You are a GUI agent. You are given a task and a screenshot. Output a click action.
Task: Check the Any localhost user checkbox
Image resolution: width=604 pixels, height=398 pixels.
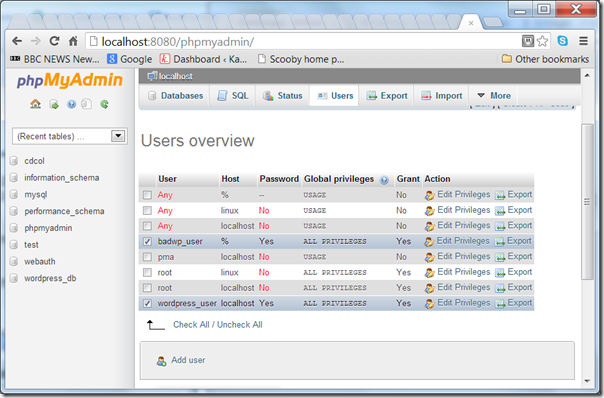coord(147,226)
